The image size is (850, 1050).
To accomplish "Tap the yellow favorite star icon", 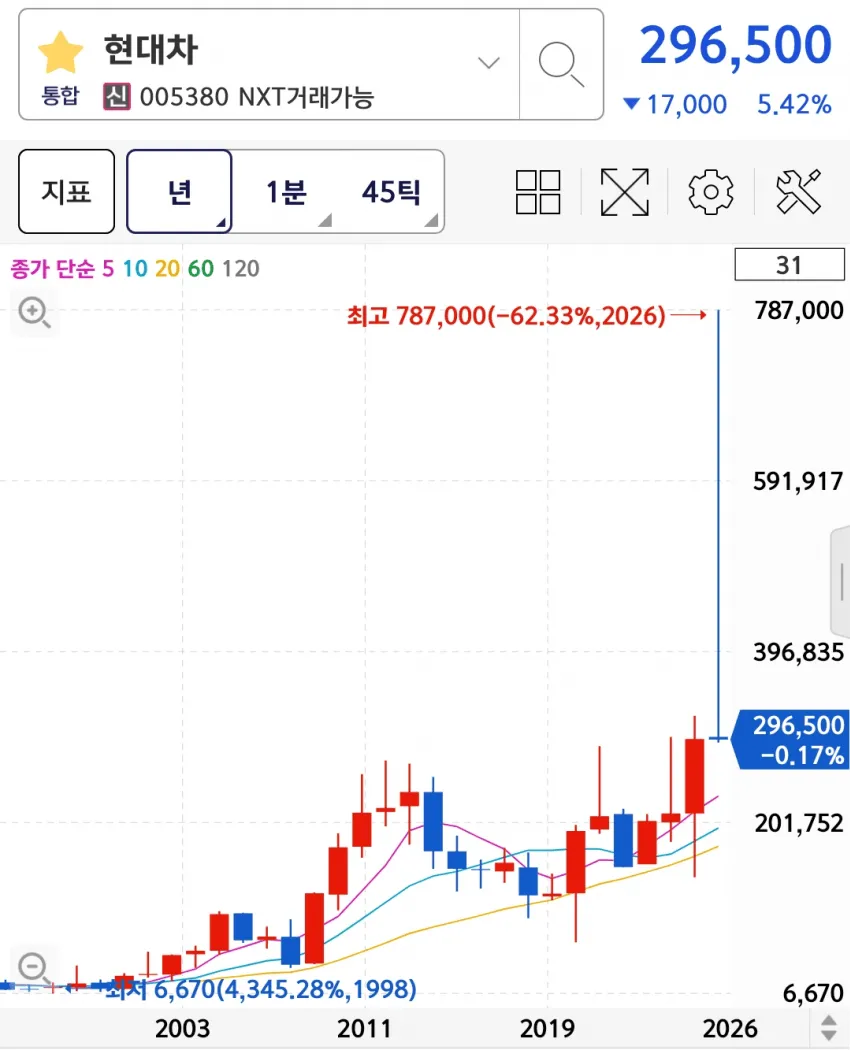I will click(x=60, y=52).
